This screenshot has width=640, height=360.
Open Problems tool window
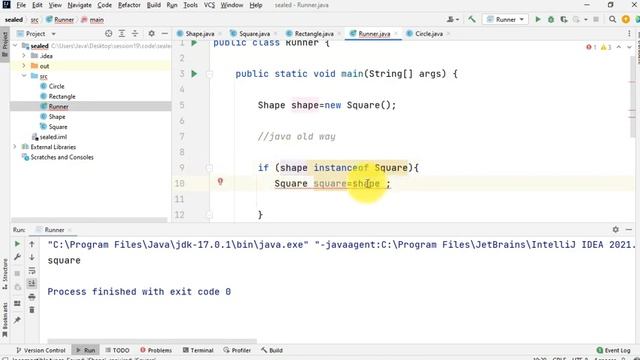pos(156,350)
